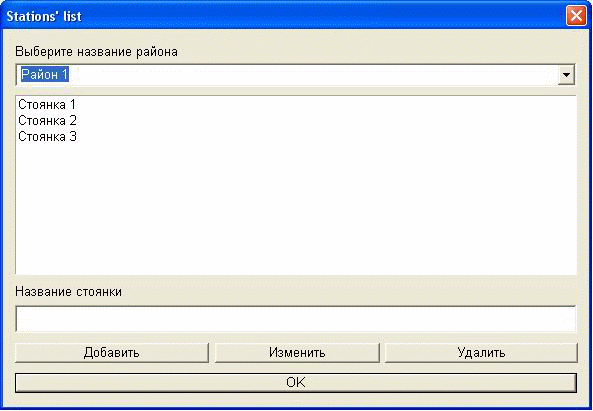Click empty title bar area
This screenshot has height=411, width=593.
click(321, 17)
